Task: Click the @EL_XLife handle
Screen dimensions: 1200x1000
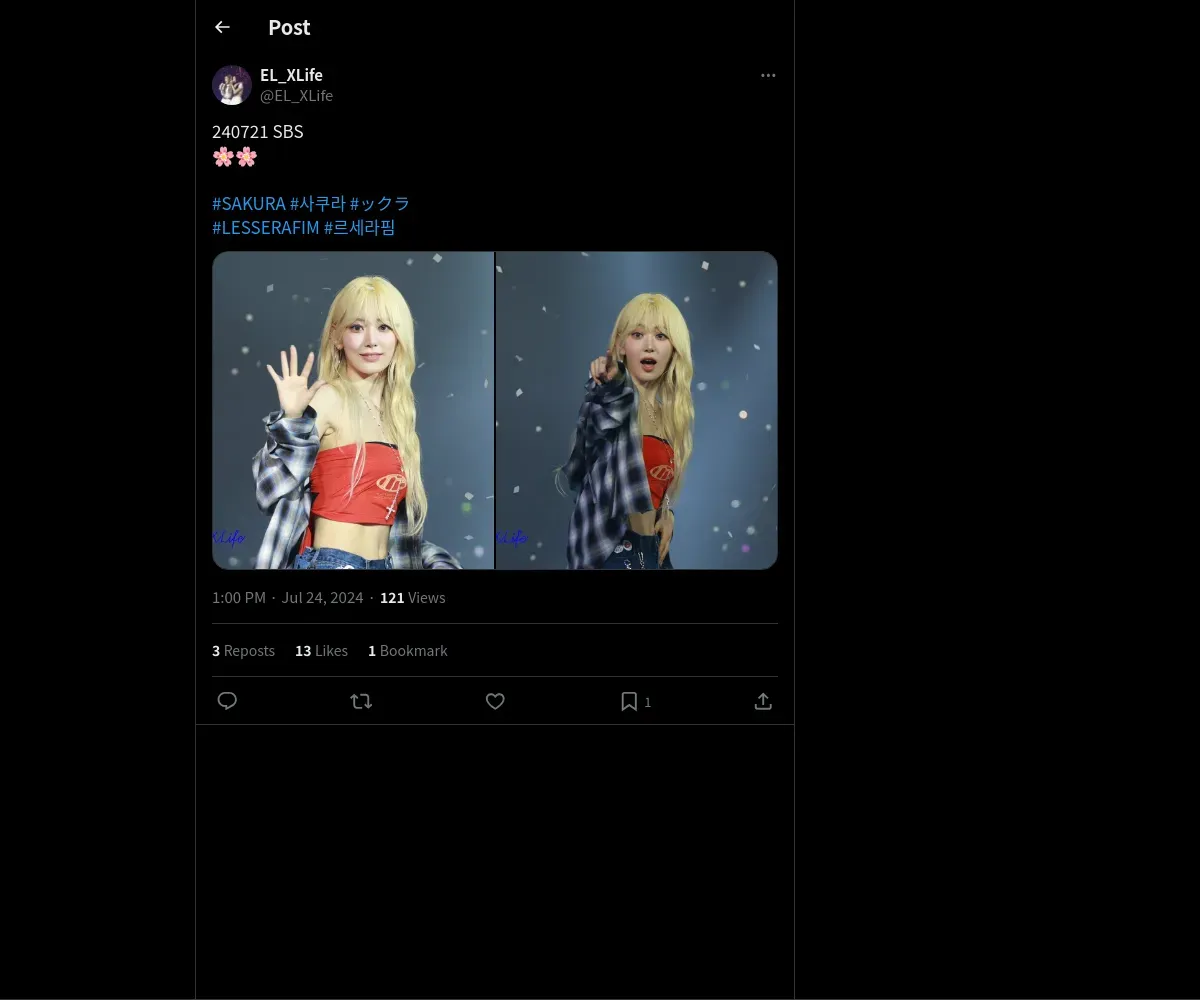Action: (x=296, y=95)
